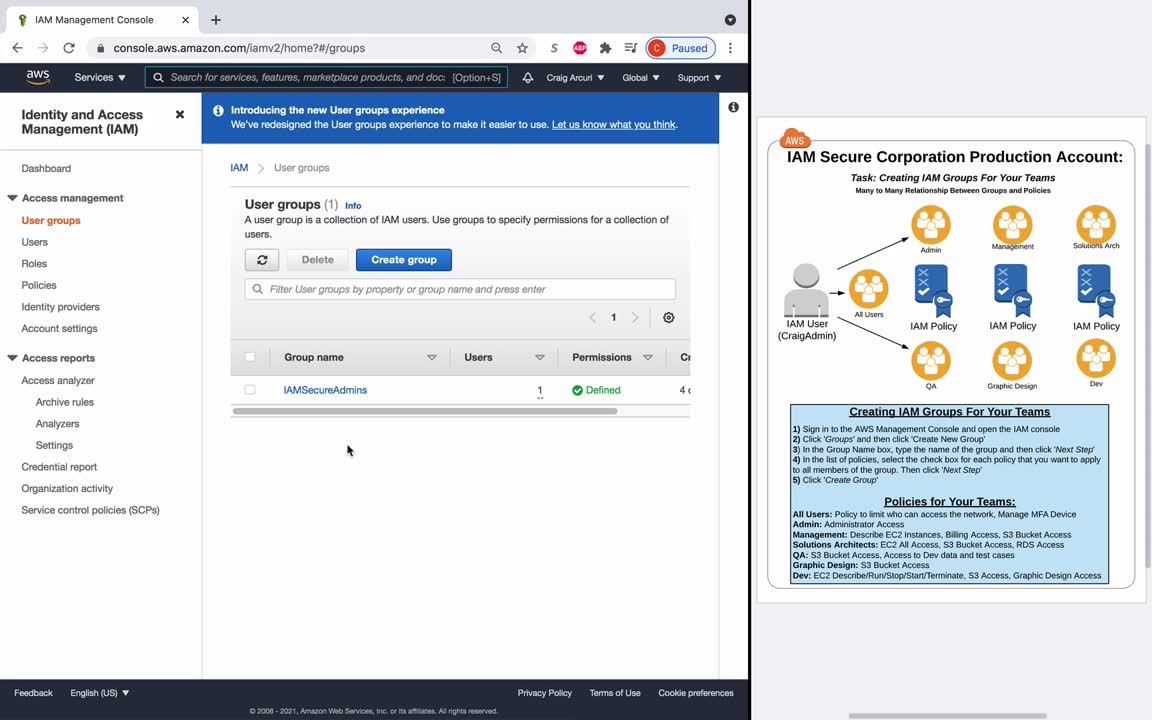Select User groups in sidebar
The image size is (1152, 720).
[51, 220]
